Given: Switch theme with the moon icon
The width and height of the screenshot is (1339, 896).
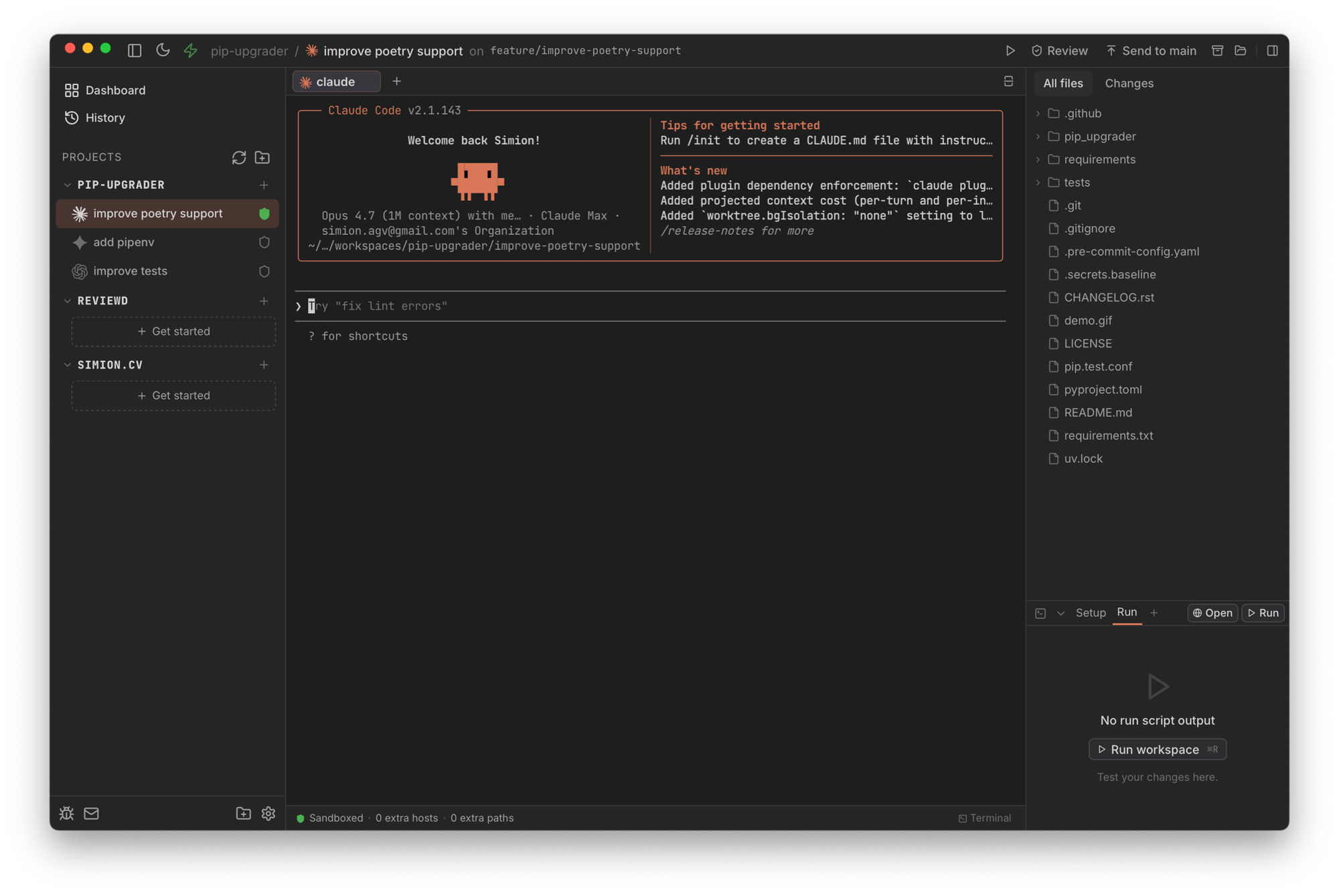Looking at the screenshot, I should point(163,50).
